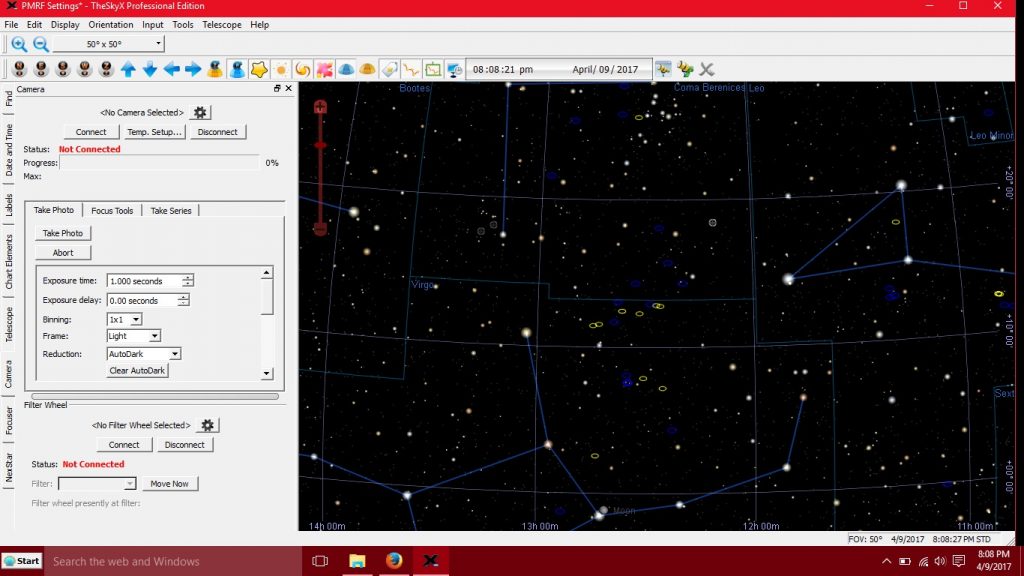Increase Exposure time using its stepper arrow
This screenshot has height=576, width=1024.
(187, 277)
